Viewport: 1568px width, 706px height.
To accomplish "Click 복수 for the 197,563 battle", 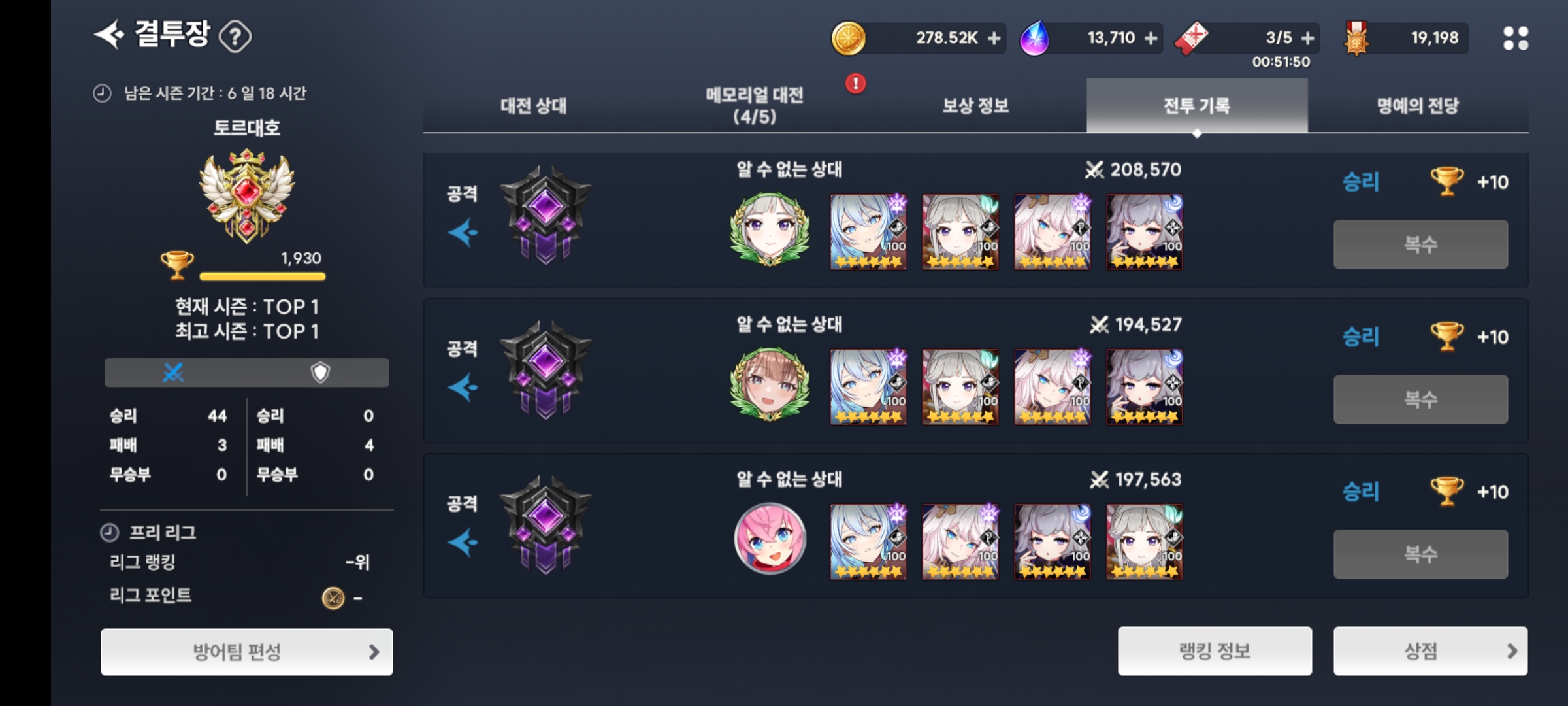I will coord(1420,554).
